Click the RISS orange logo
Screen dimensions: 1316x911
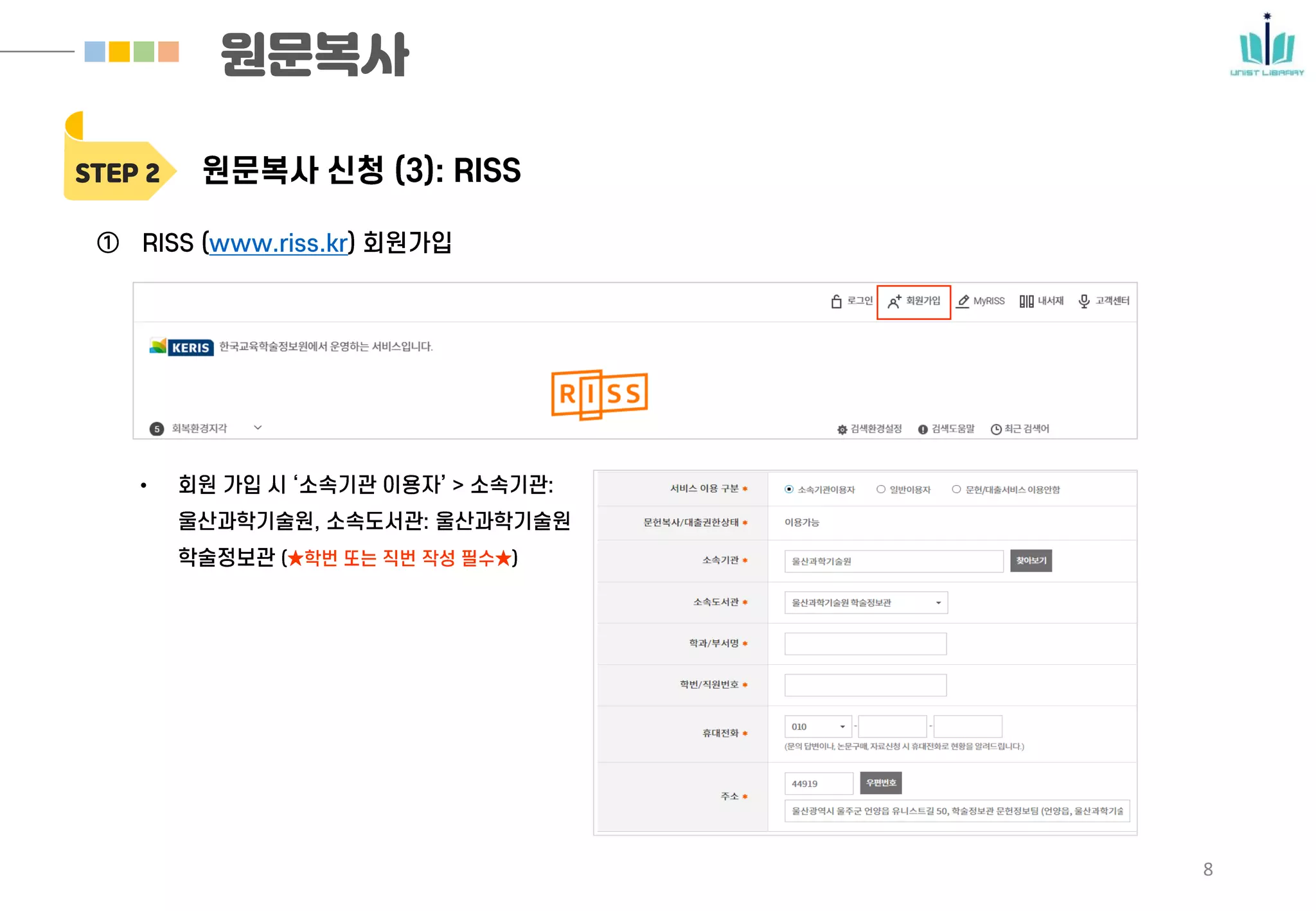click(x=600, y=394)
